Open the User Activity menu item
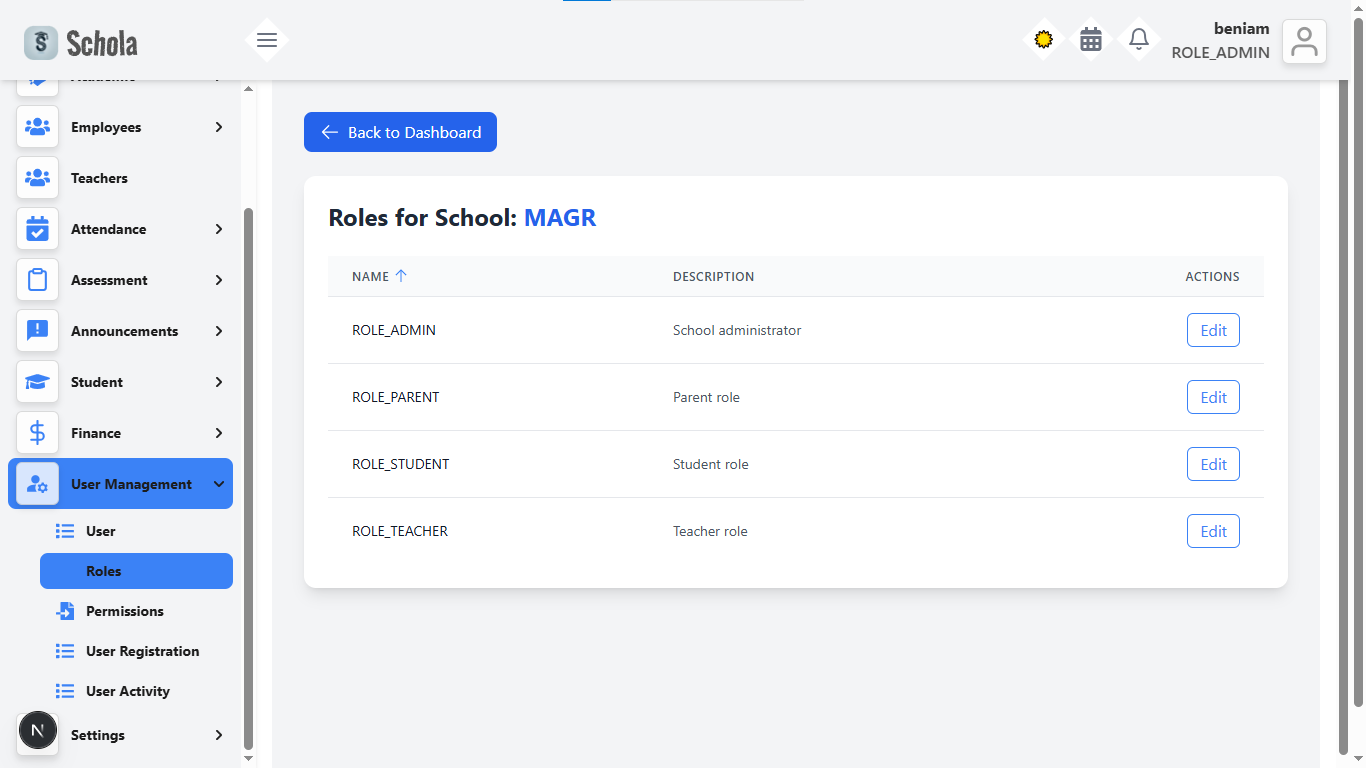Image resolution: width=1366 pixels, height=768 pixels. point(127,691)
